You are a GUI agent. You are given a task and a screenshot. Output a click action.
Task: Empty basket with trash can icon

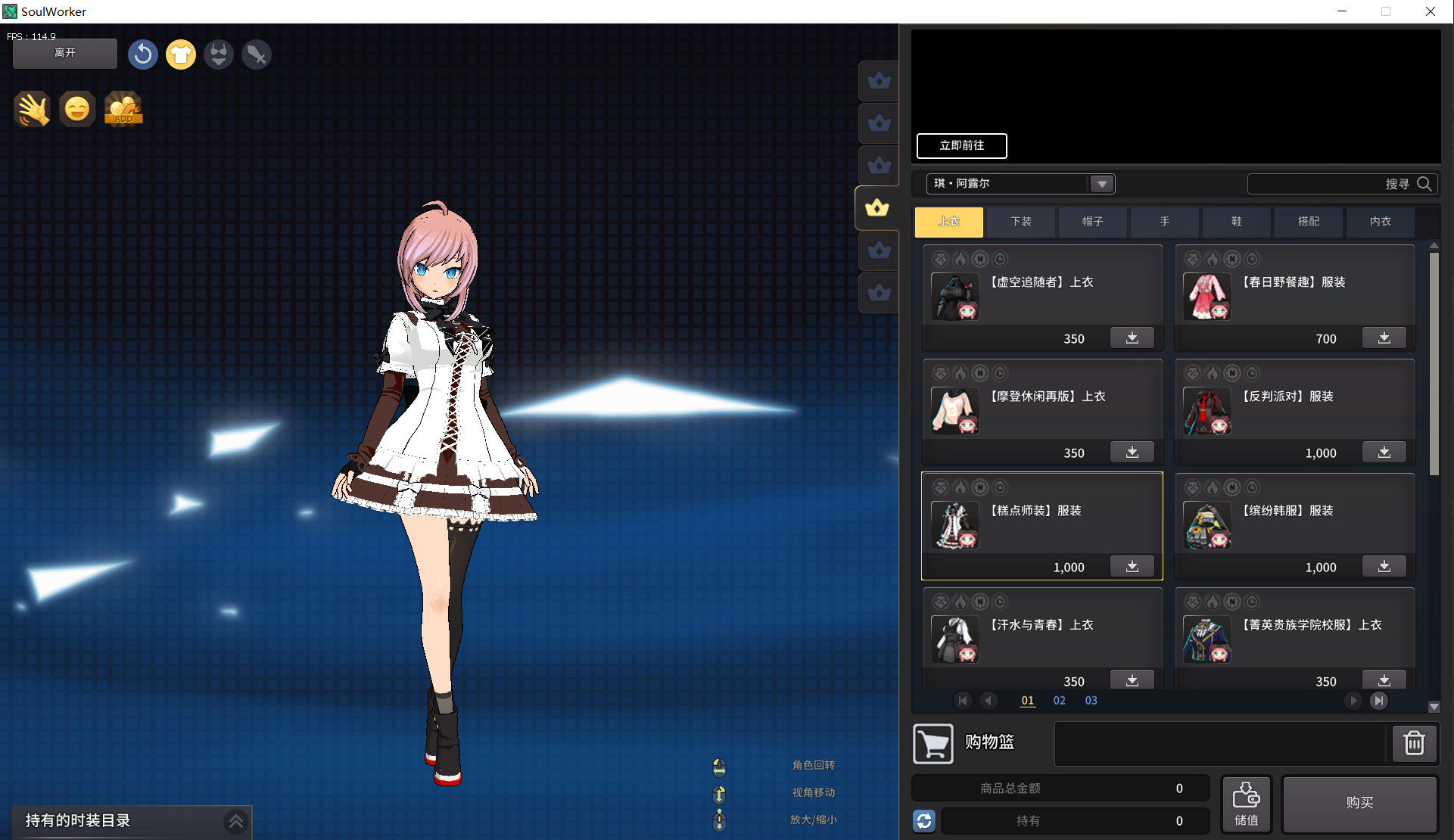coord(1414,743)
